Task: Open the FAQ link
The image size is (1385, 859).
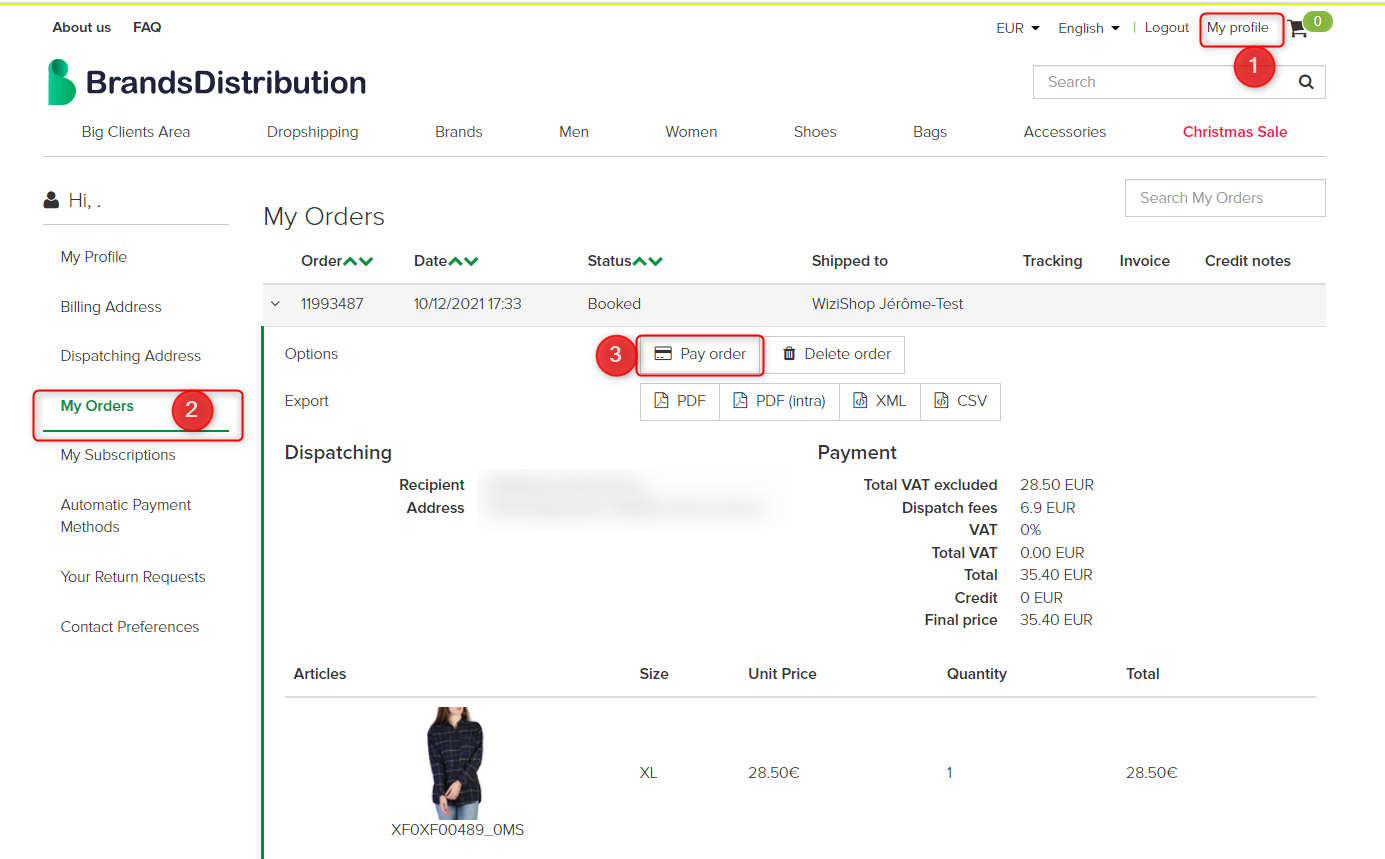Action: (x=147, y=27)
